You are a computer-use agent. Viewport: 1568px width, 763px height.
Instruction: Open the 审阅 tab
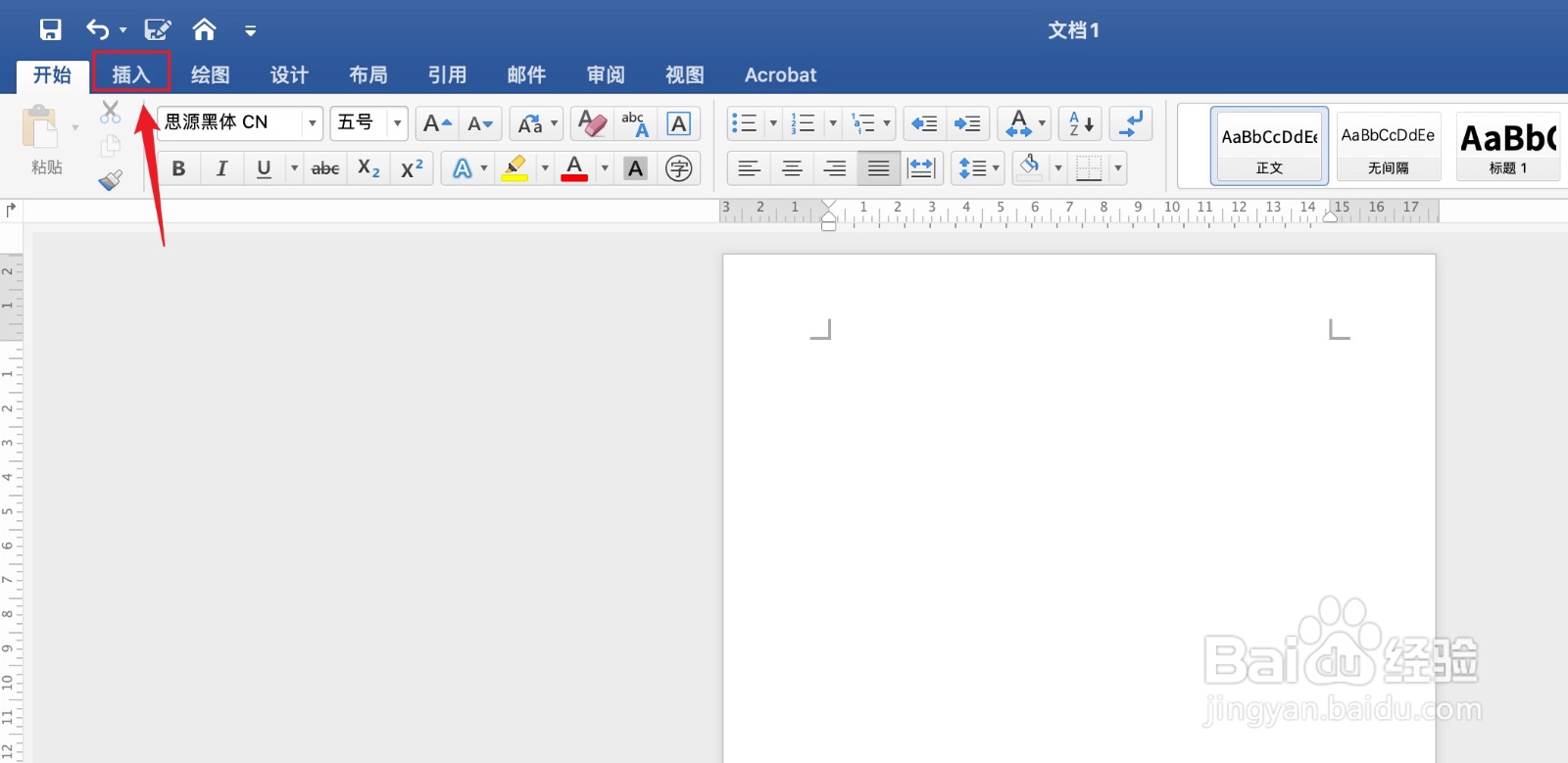tap(606, 75)
